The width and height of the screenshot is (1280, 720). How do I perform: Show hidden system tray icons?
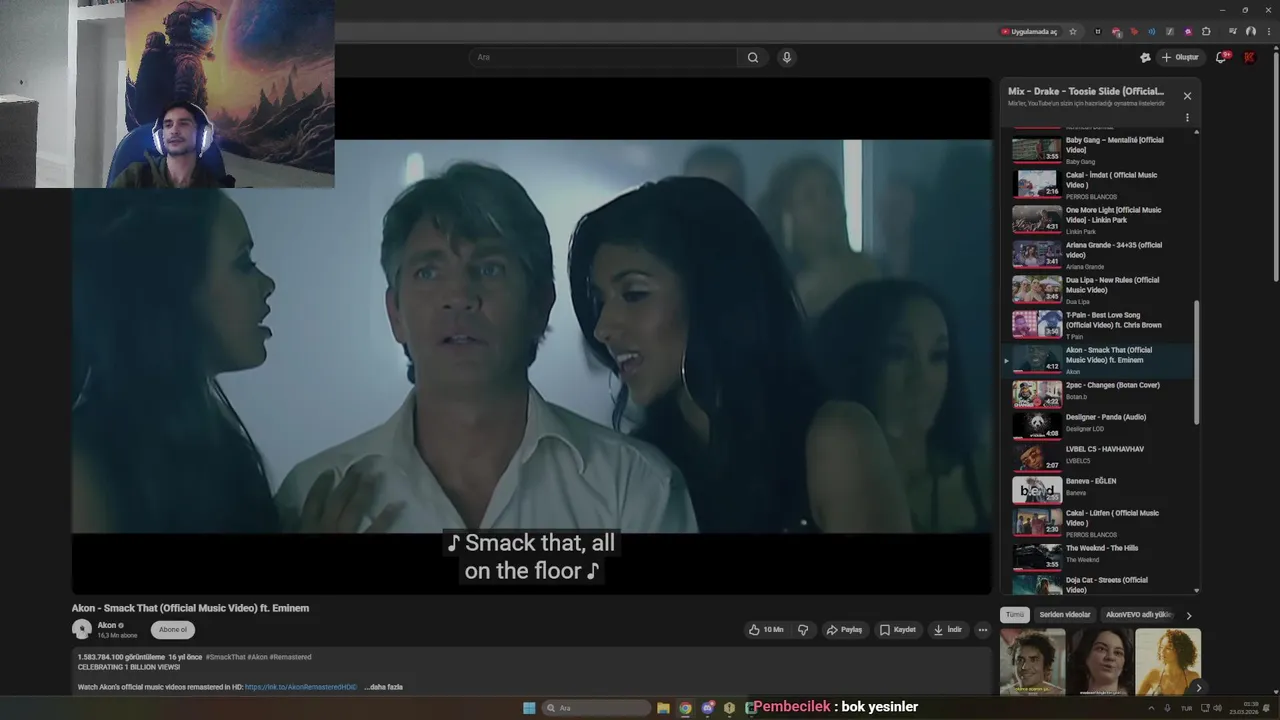pyautogui.click(x=1151, y=708)
